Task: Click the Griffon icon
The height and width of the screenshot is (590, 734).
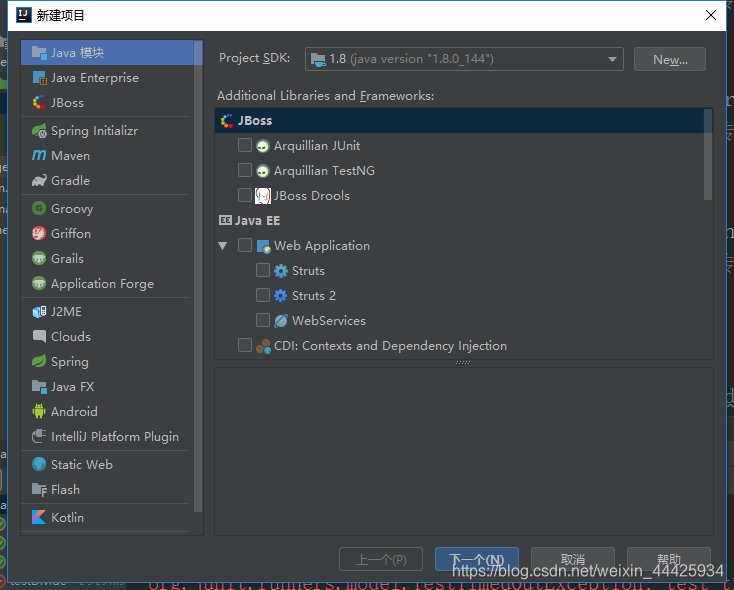Action: click(x=39, y=233)
